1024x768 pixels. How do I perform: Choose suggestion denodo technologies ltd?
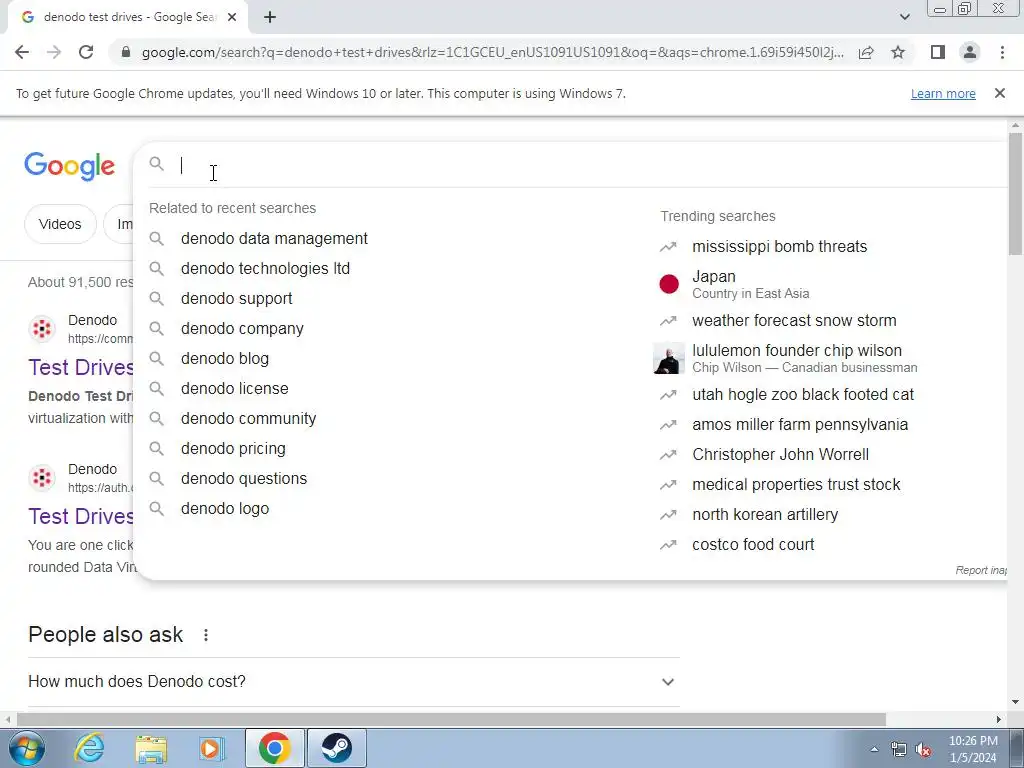tap(265, 268)
